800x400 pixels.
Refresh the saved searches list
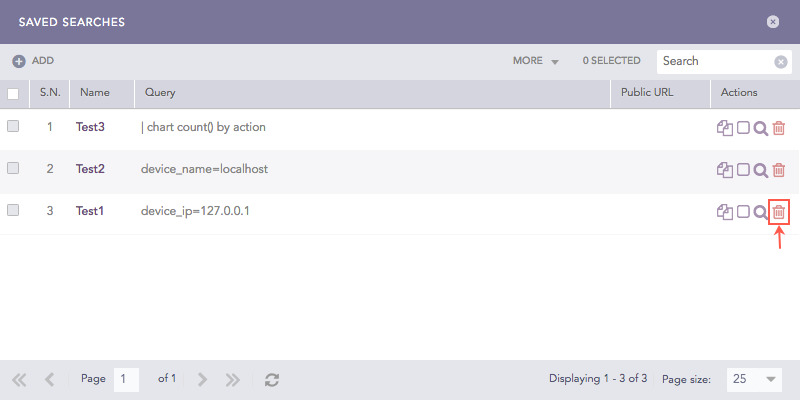271,380
